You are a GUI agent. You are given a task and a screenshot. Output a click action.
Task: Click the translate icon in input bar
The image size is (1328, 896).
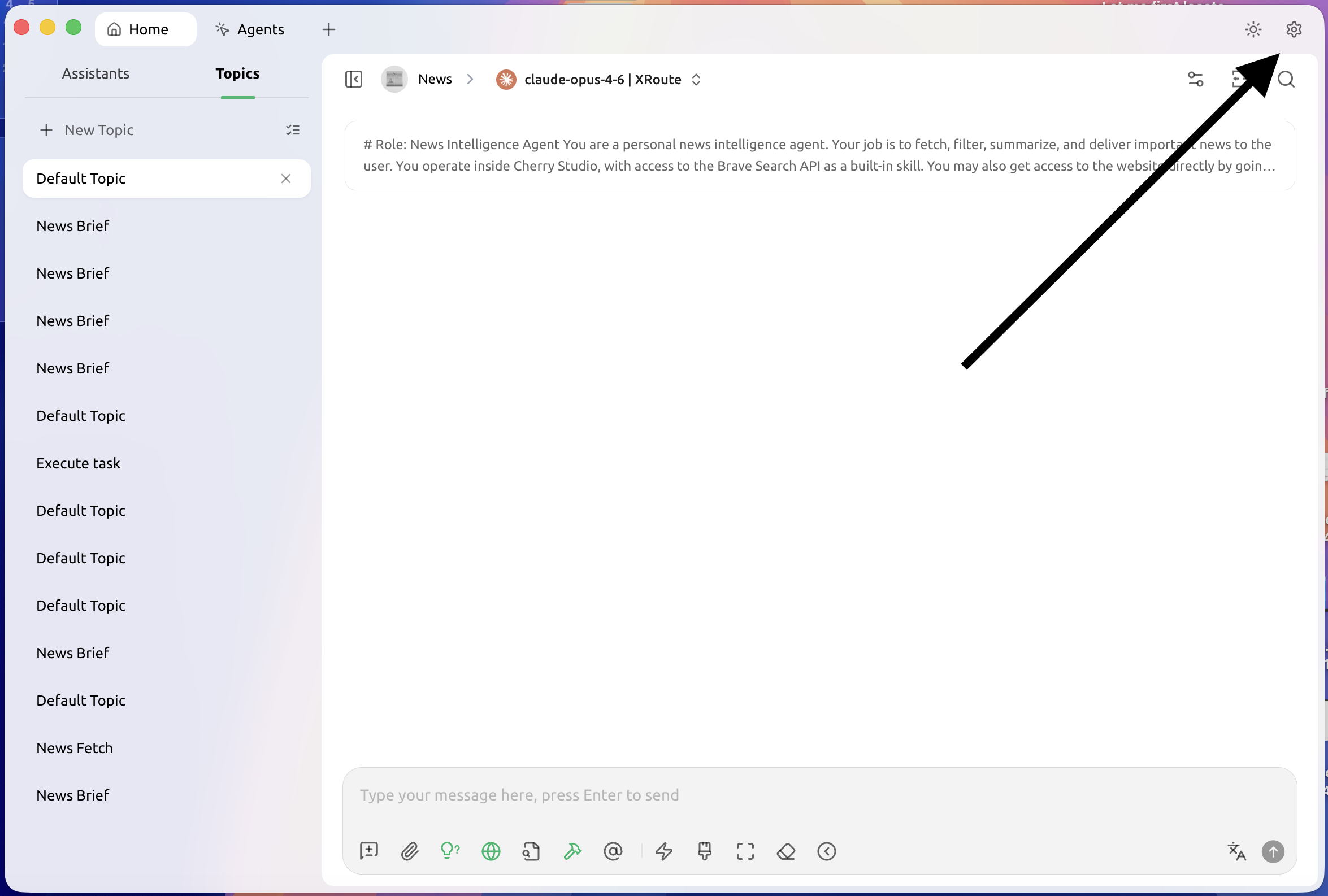pos(1236,851)
